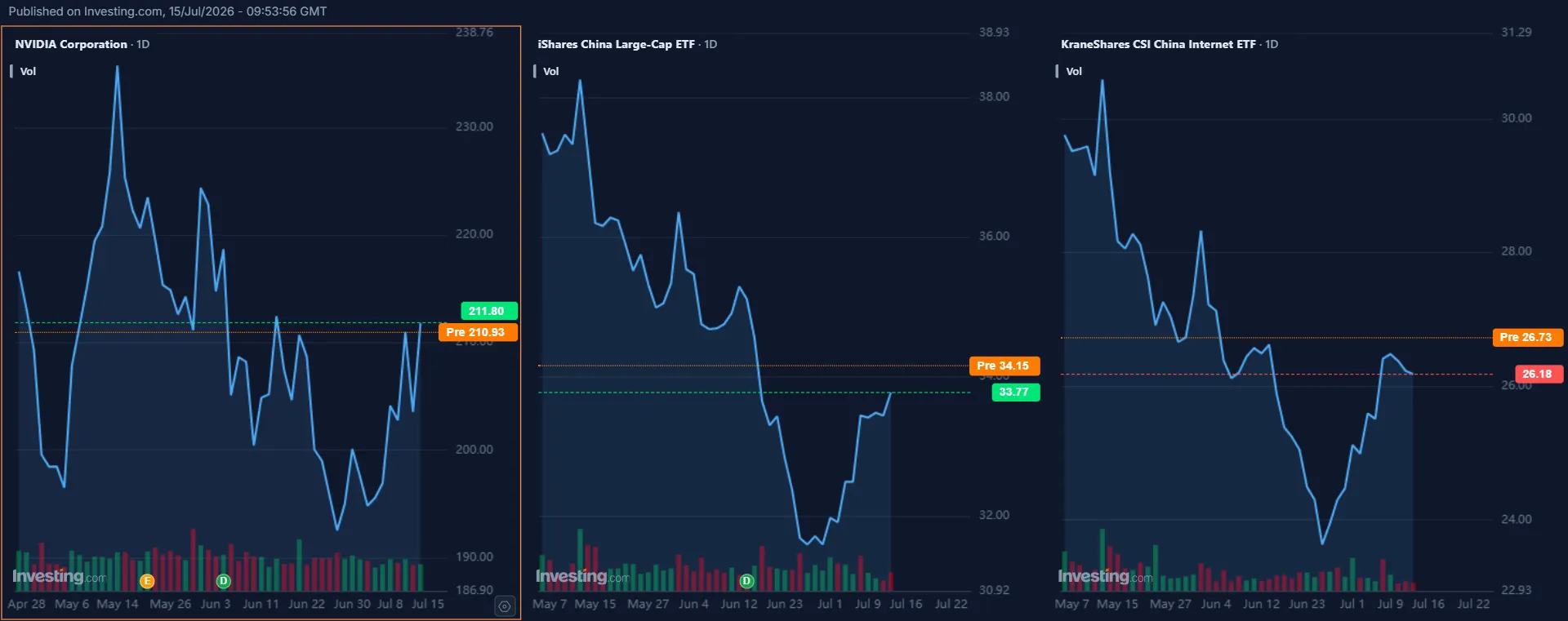Click Investing.com logo in KraneShares chart
Screen dimensions: 1568x621
pos(1105,576)
